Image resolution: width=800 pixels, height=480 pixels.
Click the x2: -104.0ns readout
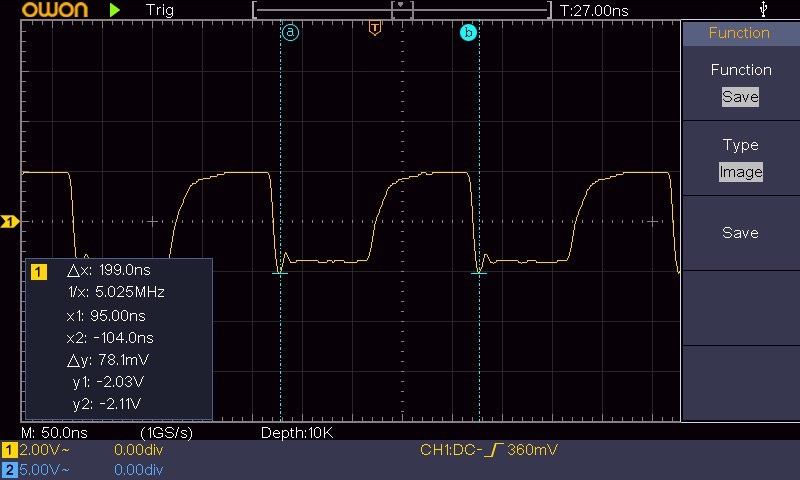pos(110,338)
